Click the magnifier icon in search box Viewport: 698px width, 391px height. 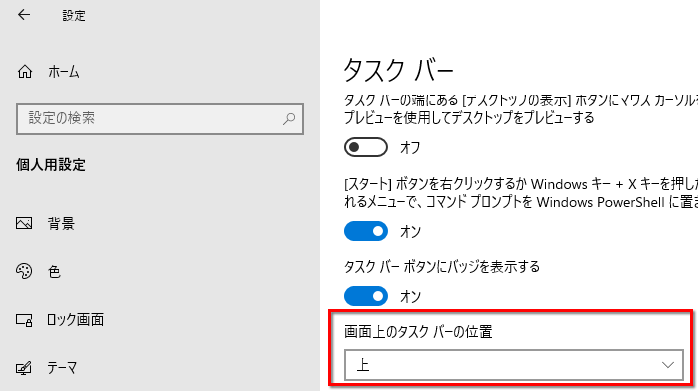click(x=289, y=118)
